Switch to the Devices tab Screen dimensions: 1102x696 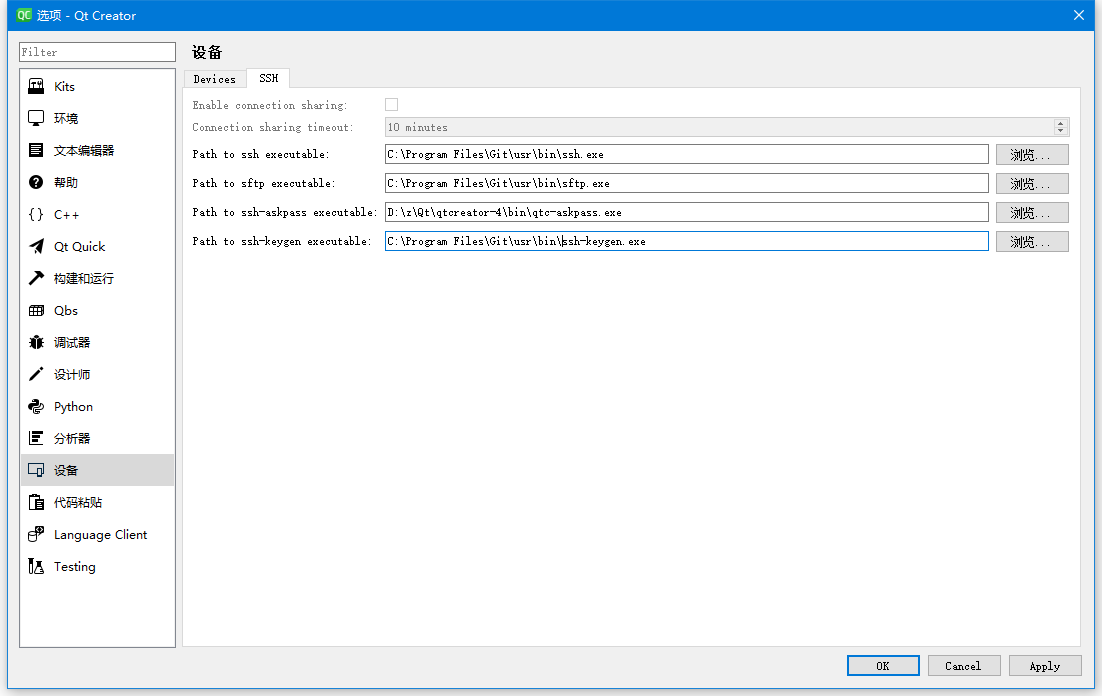(x=214, y=79)
